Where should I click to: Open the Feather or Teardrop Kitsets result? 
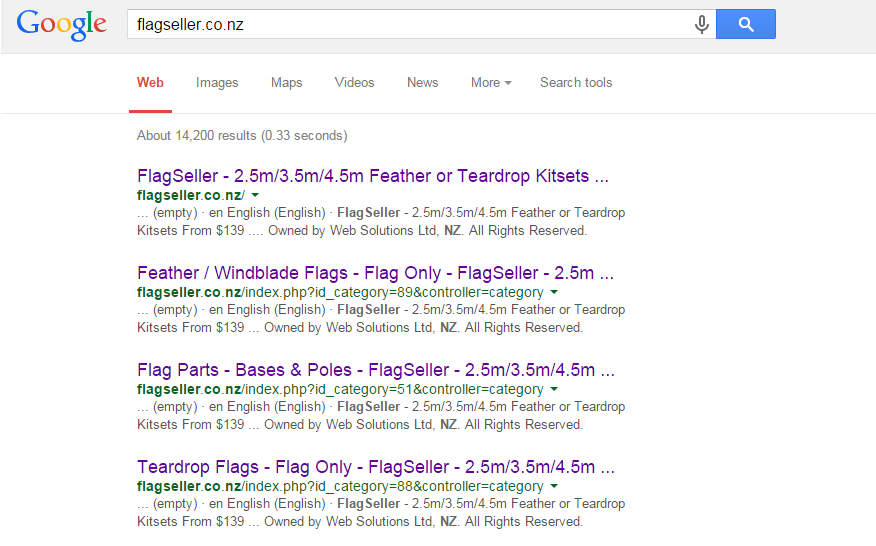click(x=373, y=176)
